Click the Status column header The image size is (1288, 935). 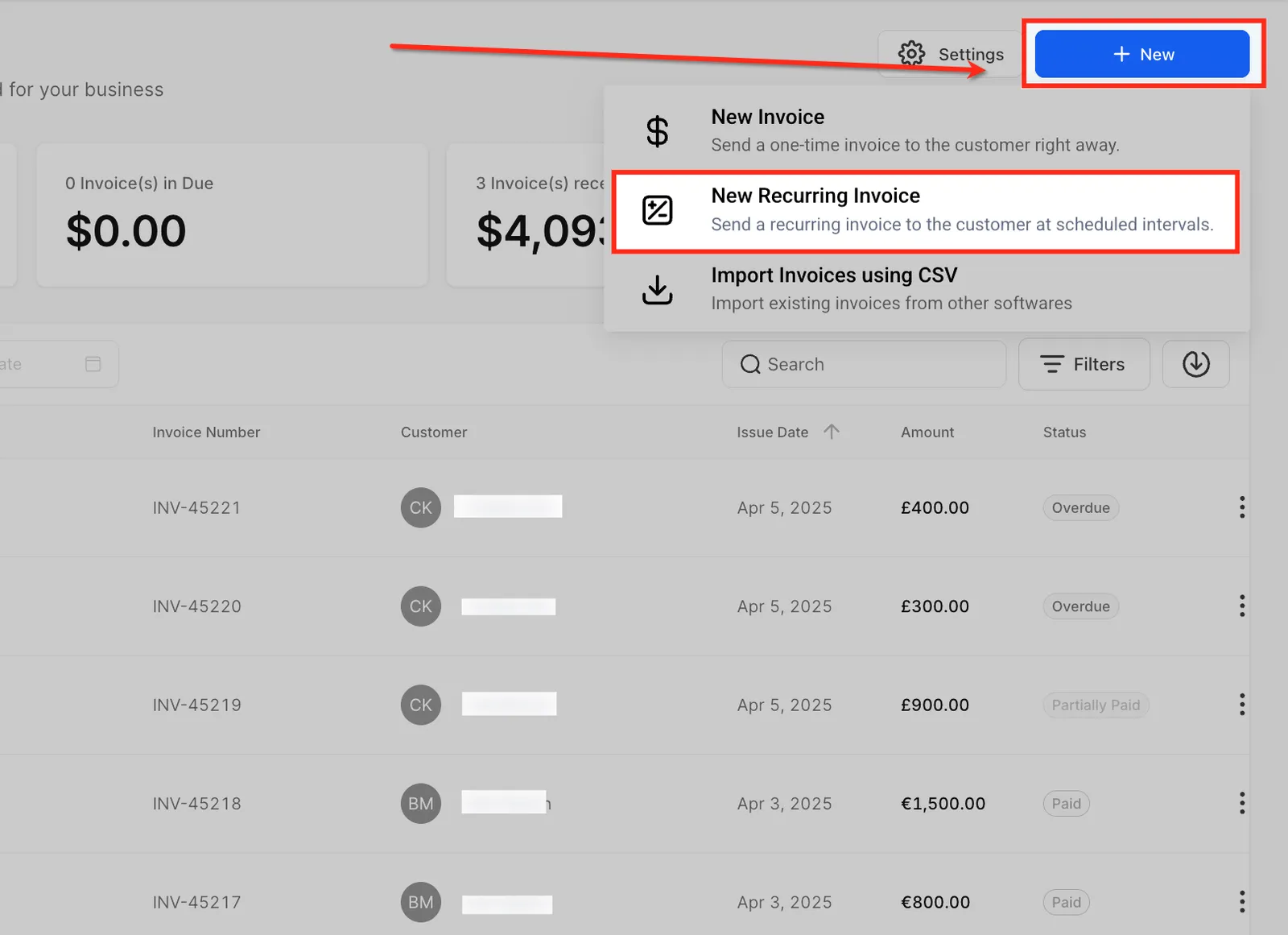point(1064,432)
